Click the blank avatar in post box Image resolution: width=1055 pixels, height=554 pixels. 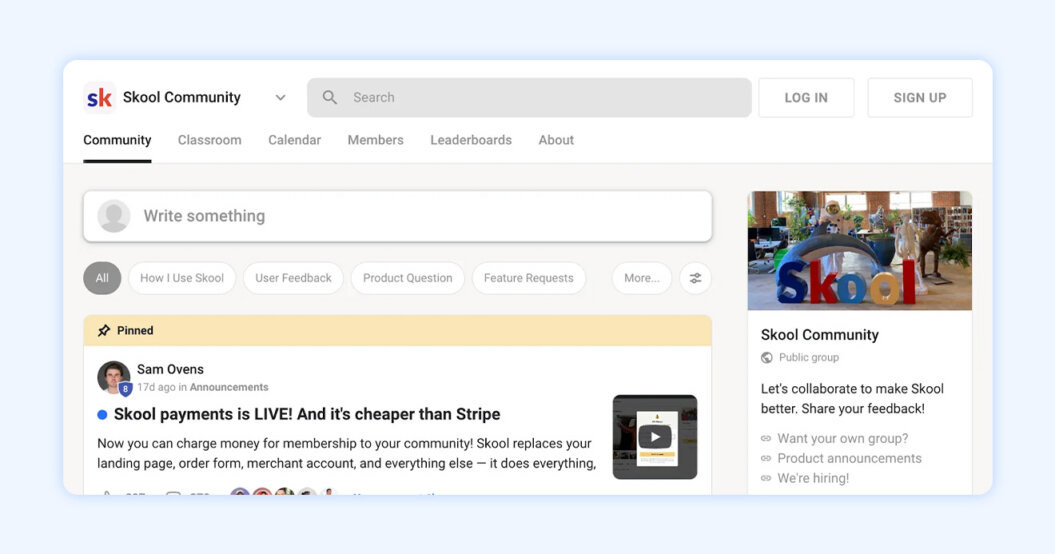tap(114, 216)
